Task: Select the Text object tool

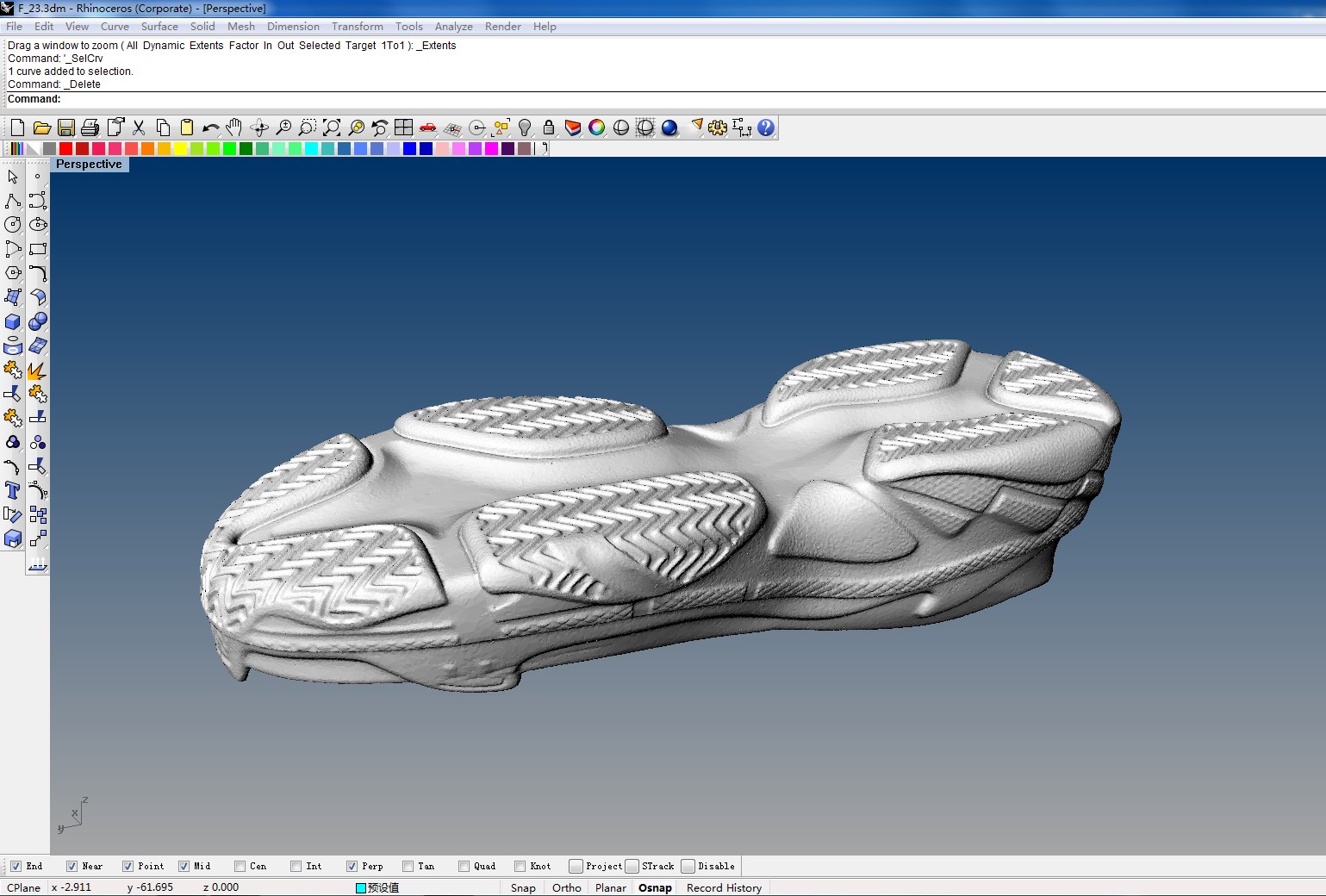Action: [x=13, y=491]
